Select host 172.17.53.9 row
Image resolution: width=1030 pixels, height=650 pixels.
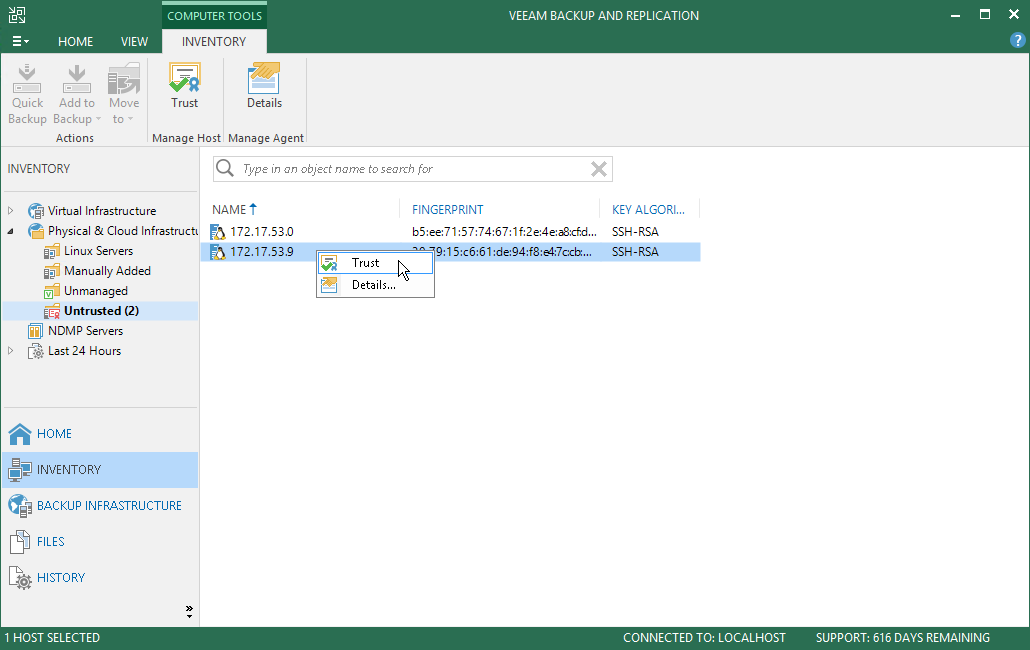(451, 252)
